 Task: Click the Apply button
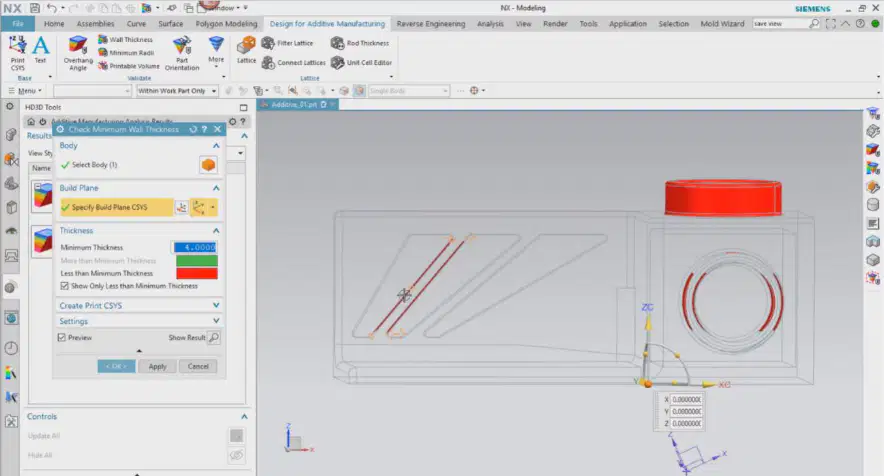pyautogui.click(x=157, y=366)
